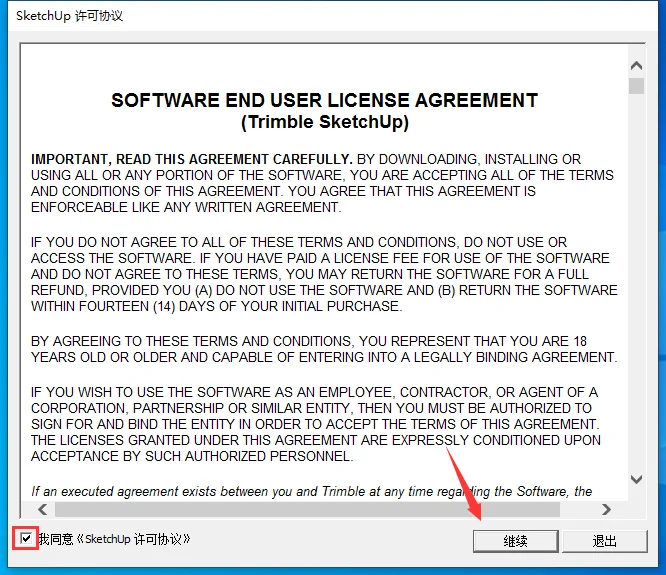Click the line starting IF YOU WISH TO USE THE SOFTWARE

point(315,392)
